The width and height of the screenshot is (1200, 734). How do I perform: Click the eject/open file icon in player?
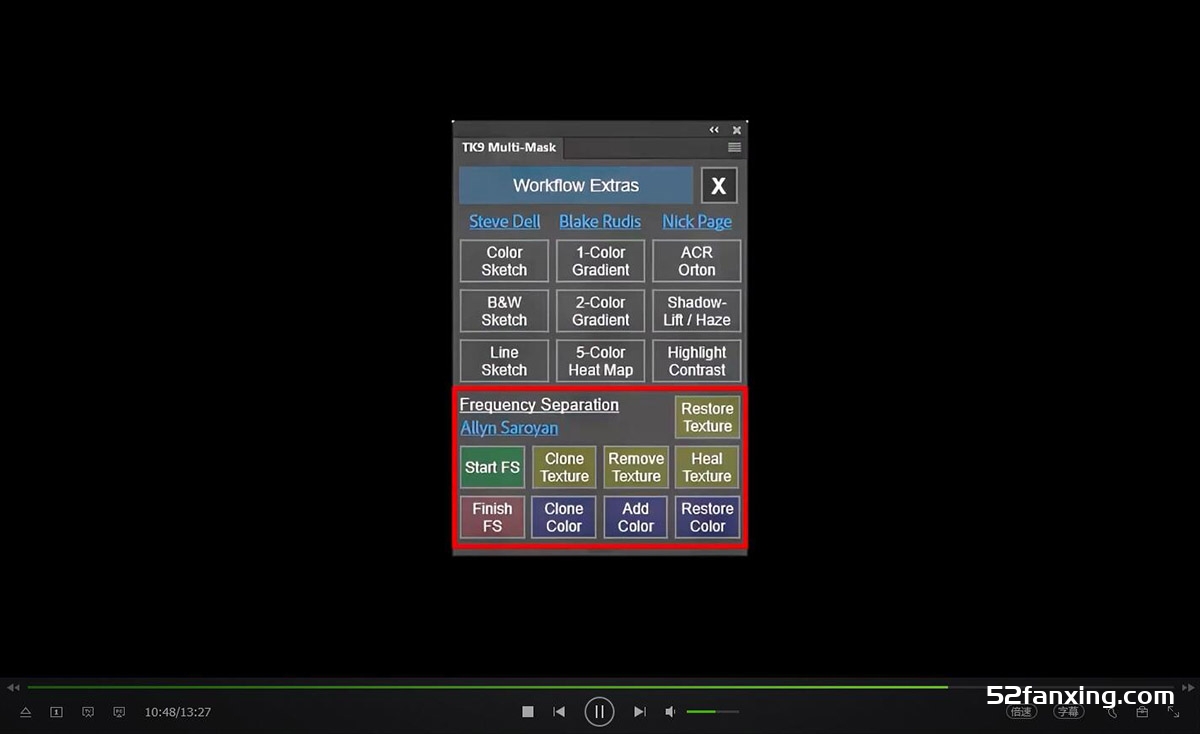pyautogui.click(x=26, y=712)
